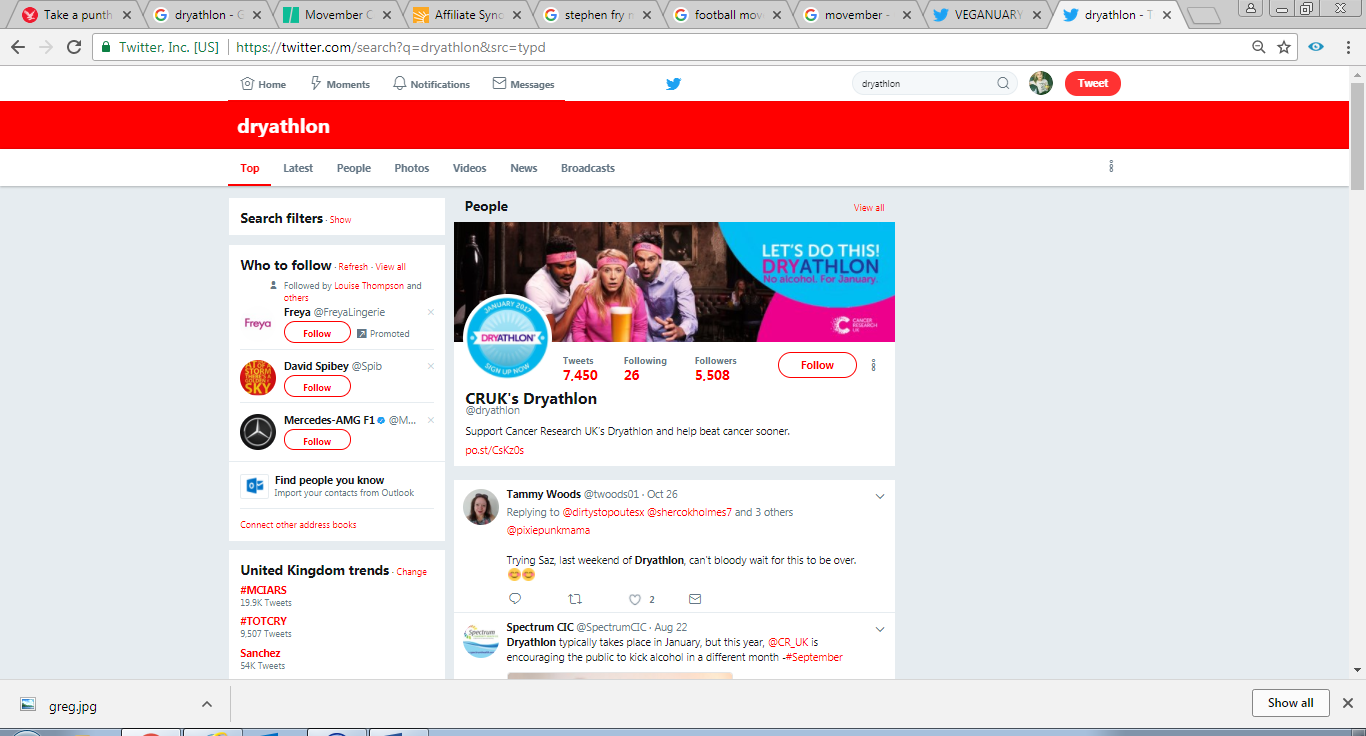Image resolution: width=1366 pixels, height=736 pixels.
Task: Open the po.st/CsKz0s link
Action: [x=495, y=450]
